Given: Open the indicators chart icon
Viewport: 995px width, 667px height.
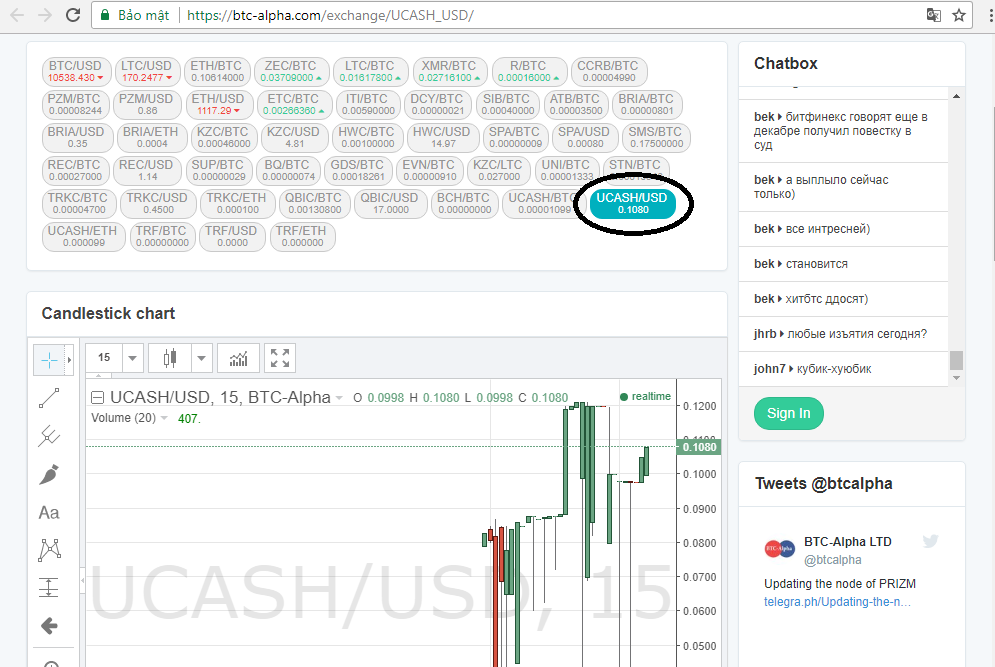Looking at the screenshot, I should (239, 359).
